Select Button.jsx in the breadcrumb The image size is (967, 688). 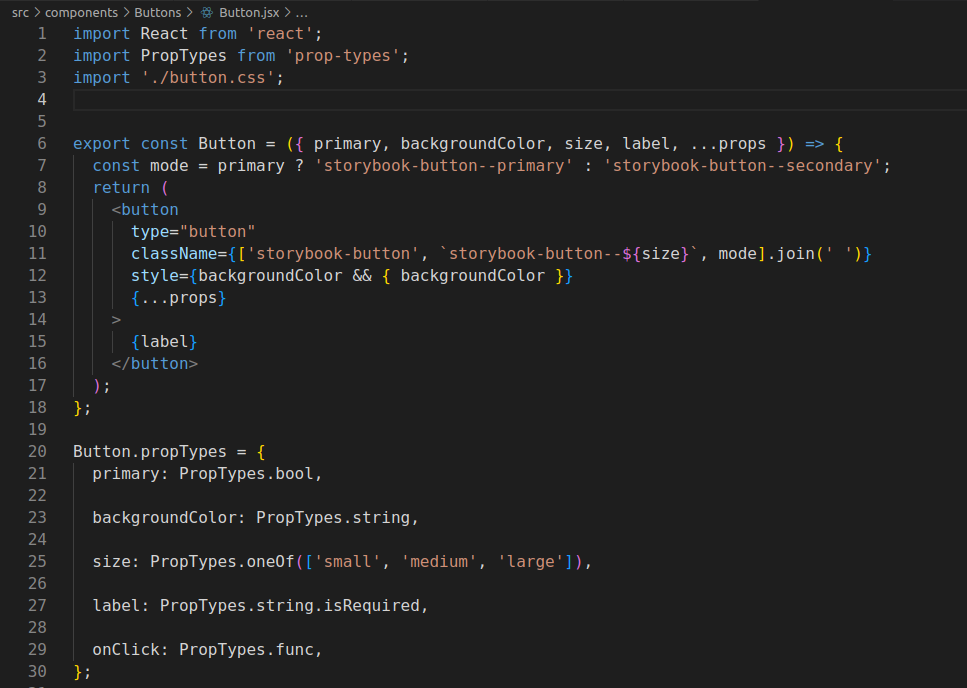248,12
